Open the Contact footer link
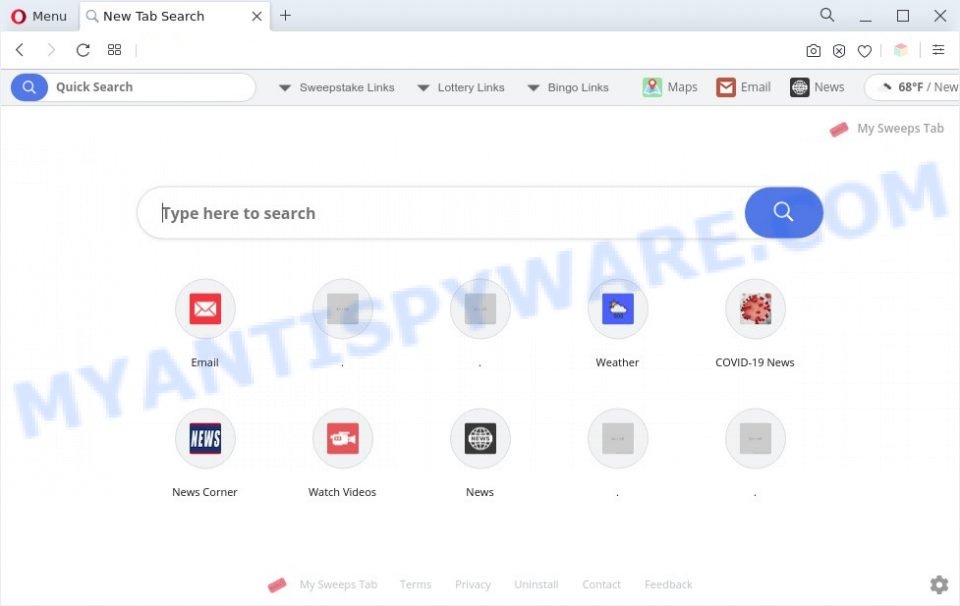The width and height of the screenshot is (960, 606). click(601, 585)
